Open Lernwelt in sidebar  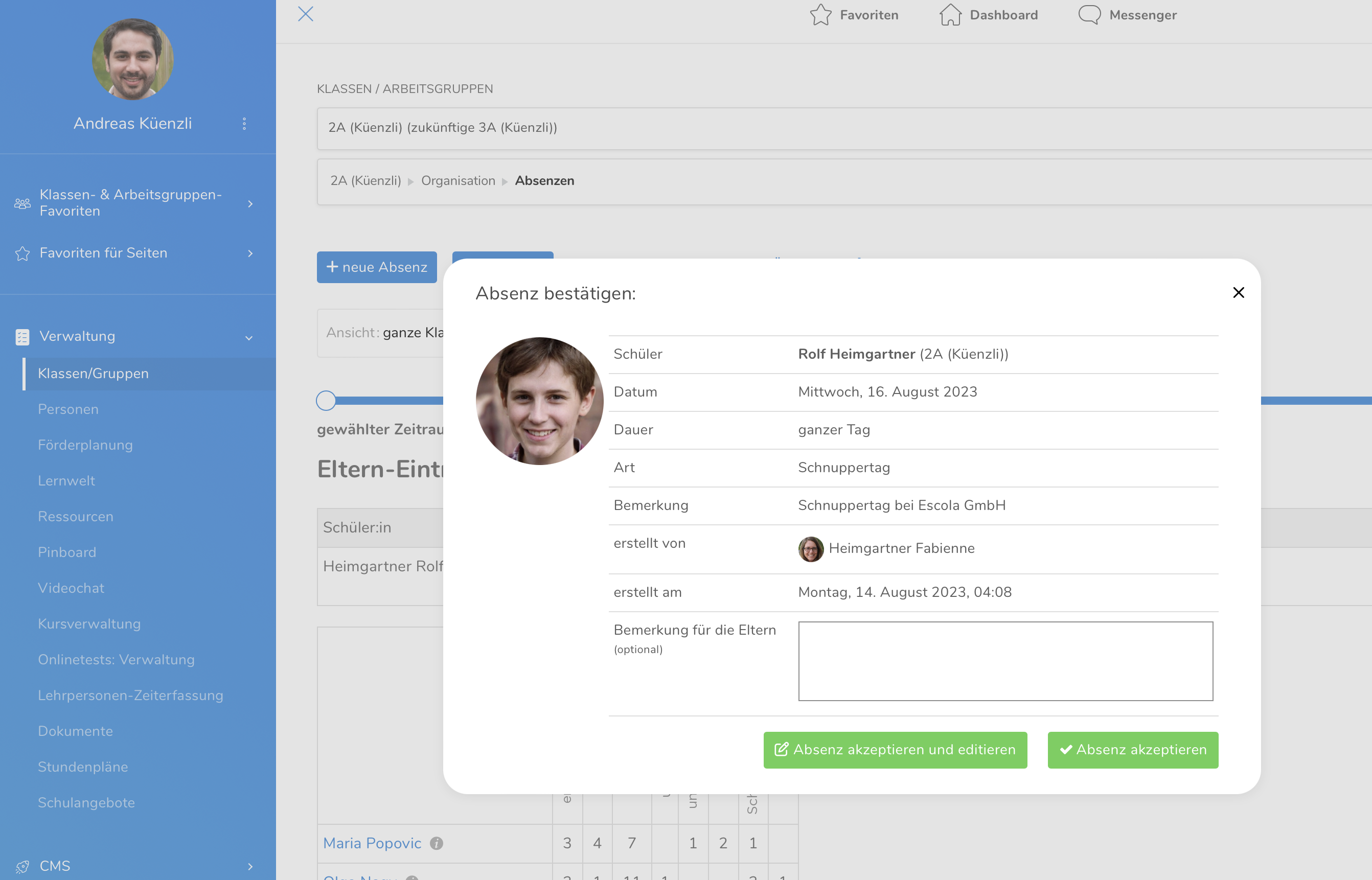coord(66,481)
